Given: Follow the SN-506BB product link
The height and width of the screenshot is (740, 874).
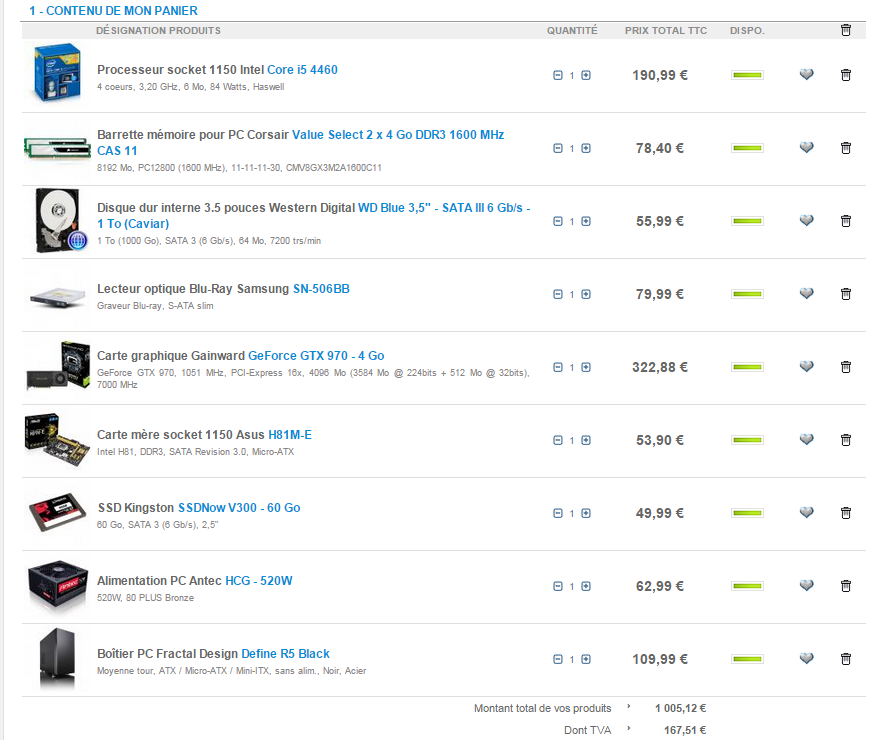Looking at the screenshot, I should (x=321, y=289).
